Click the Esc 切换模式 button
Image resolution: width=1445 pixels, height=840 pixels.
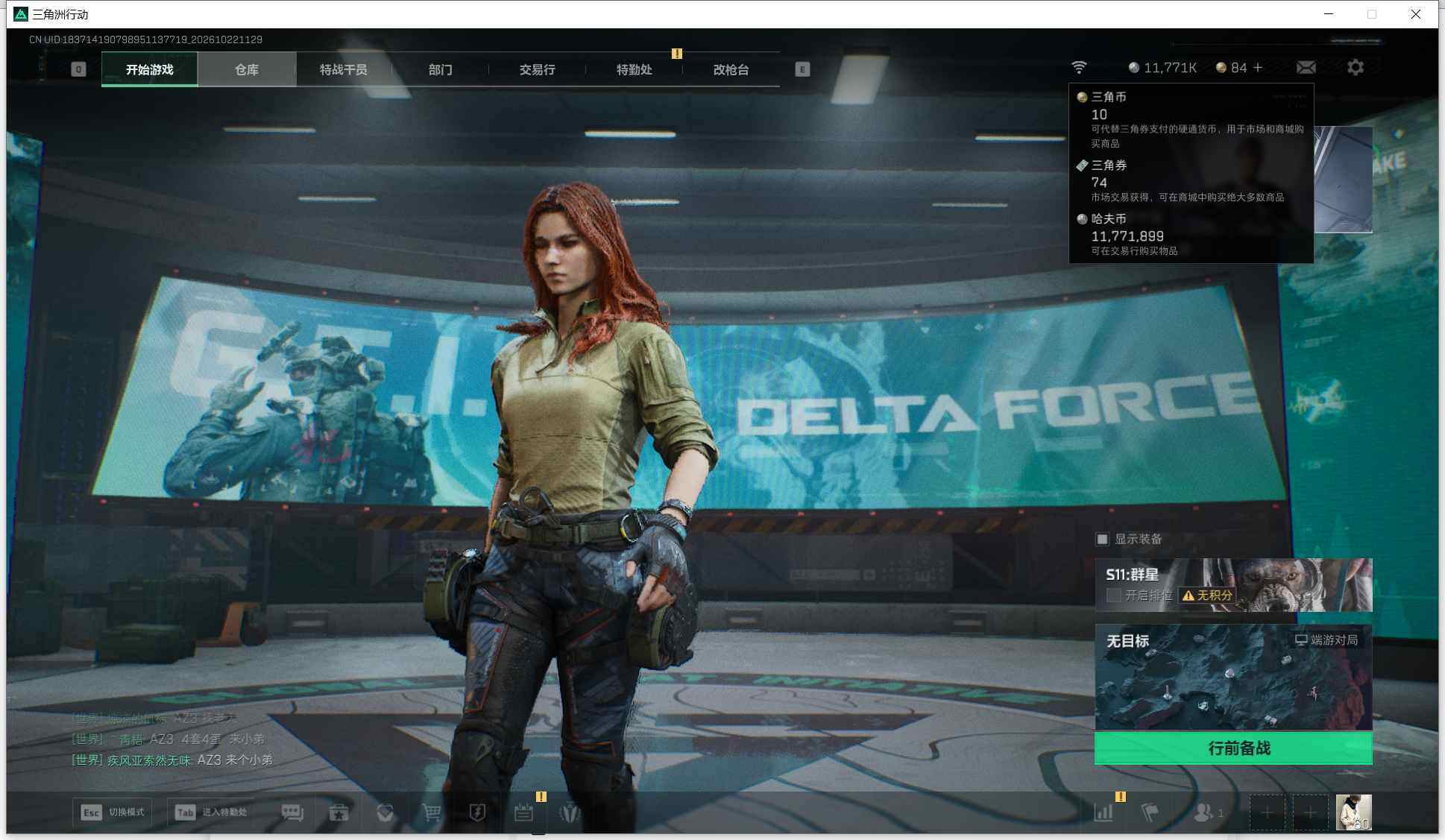(x=112, y=812)
